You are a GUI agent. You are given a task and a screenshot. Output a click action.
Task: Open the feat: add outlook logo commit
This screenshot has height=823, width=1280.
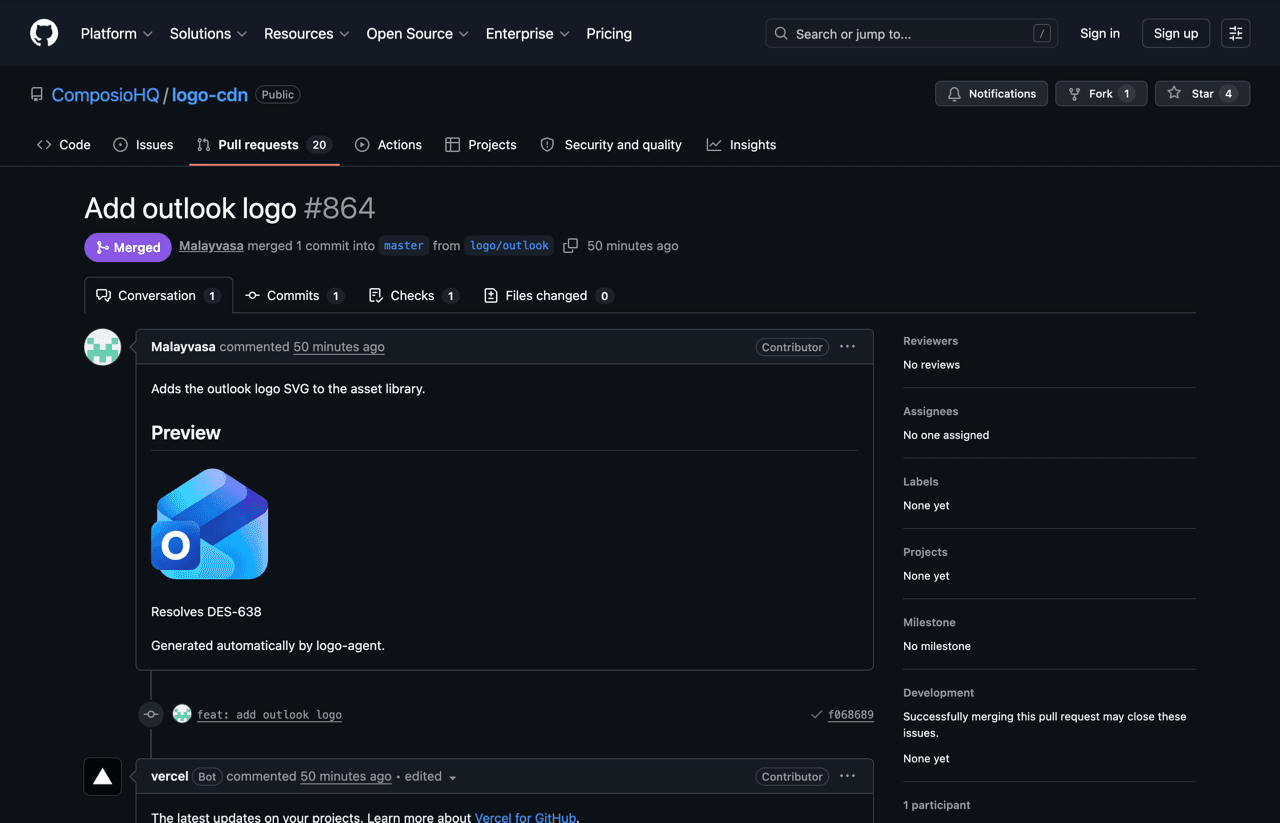point(270,715)
